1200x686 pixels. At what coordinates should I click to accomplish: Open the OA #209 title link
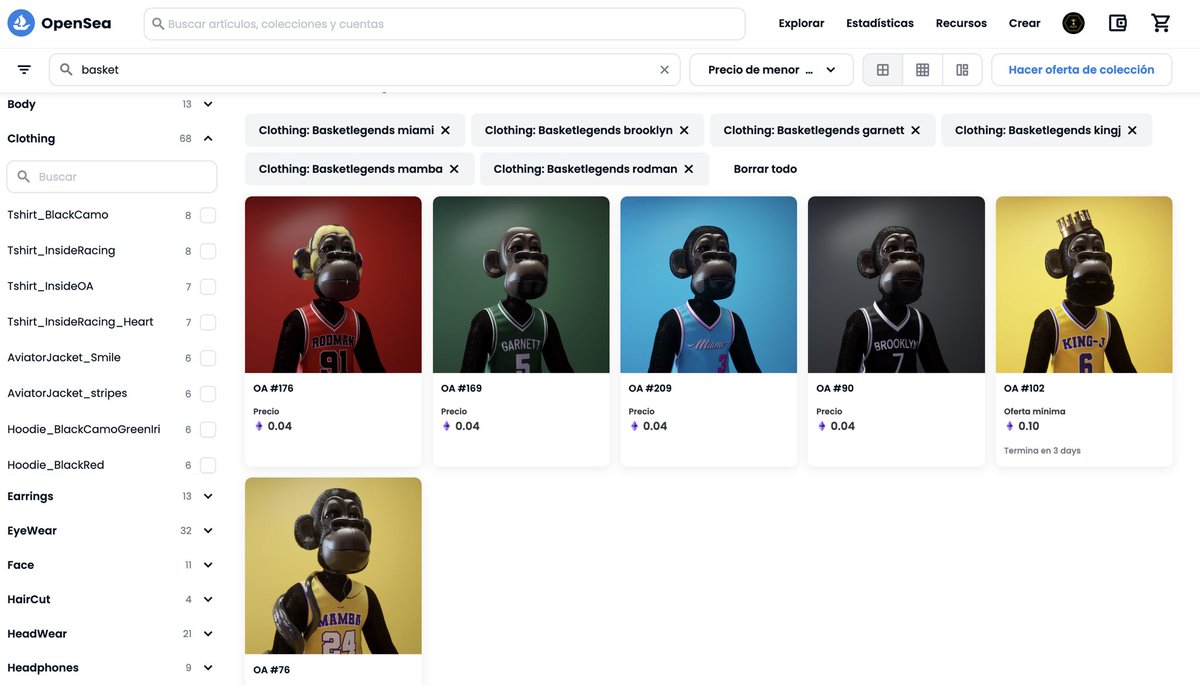coord(650,388)
